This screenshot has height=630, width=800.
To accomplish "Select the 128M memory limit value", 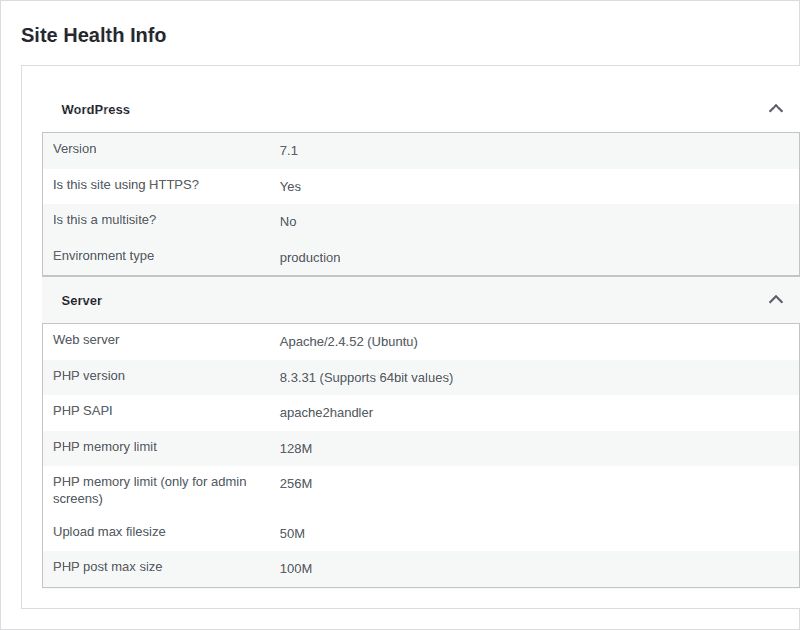I will (296, 449).
